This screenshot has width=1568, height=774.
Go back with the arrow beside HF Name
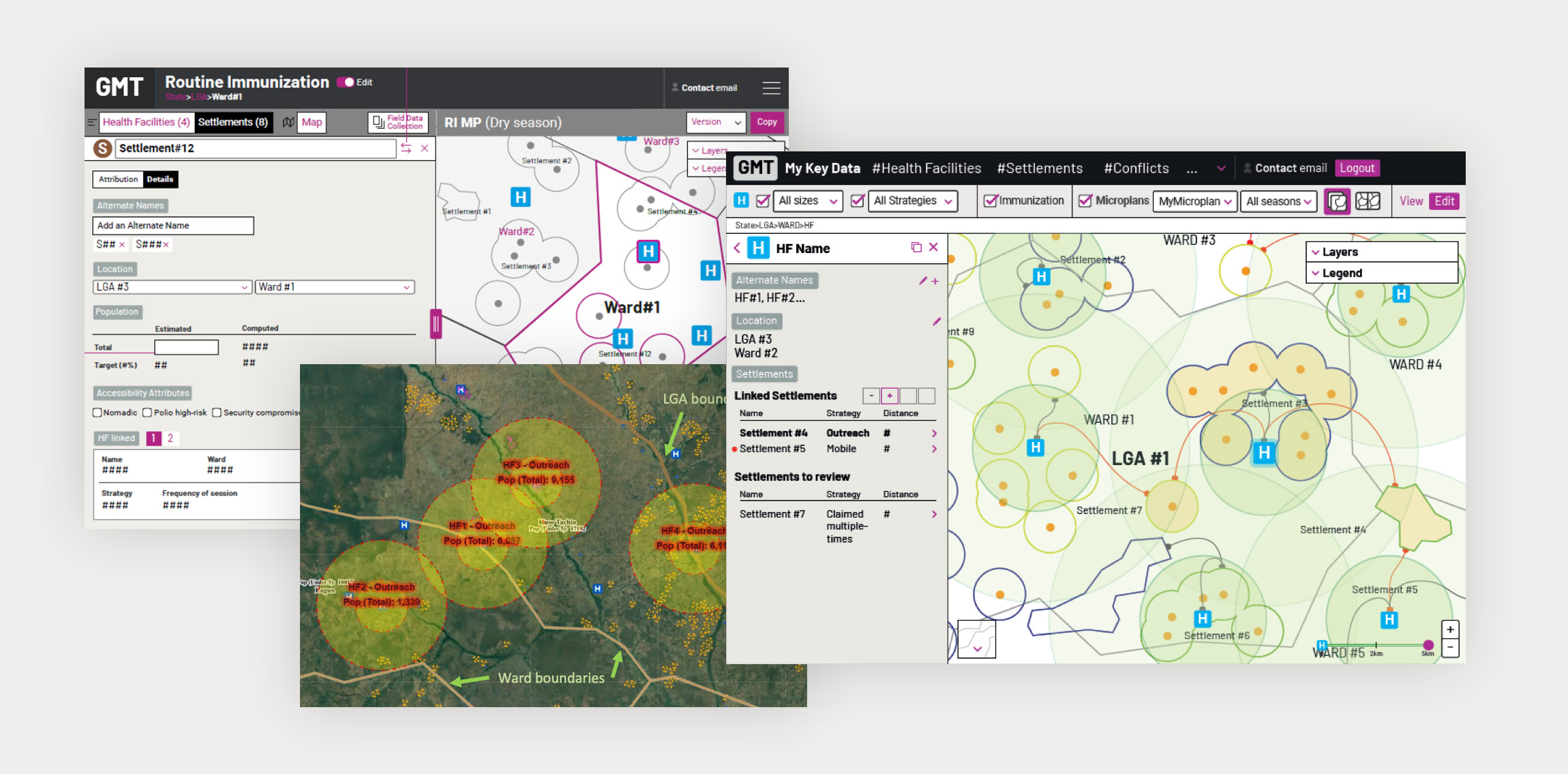[737, 248]
